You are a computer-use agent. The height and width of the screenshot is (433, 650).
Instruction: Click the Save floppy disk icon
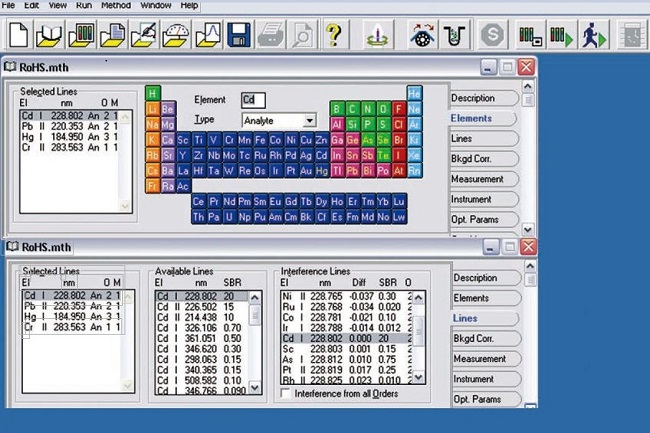(x=239, y=38)
